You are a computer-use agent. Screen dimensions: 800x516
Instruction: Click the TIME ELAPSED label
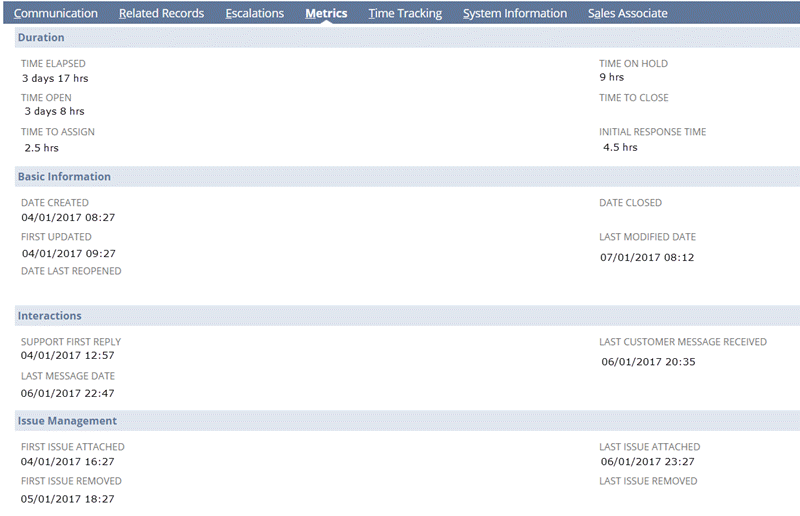53,63
